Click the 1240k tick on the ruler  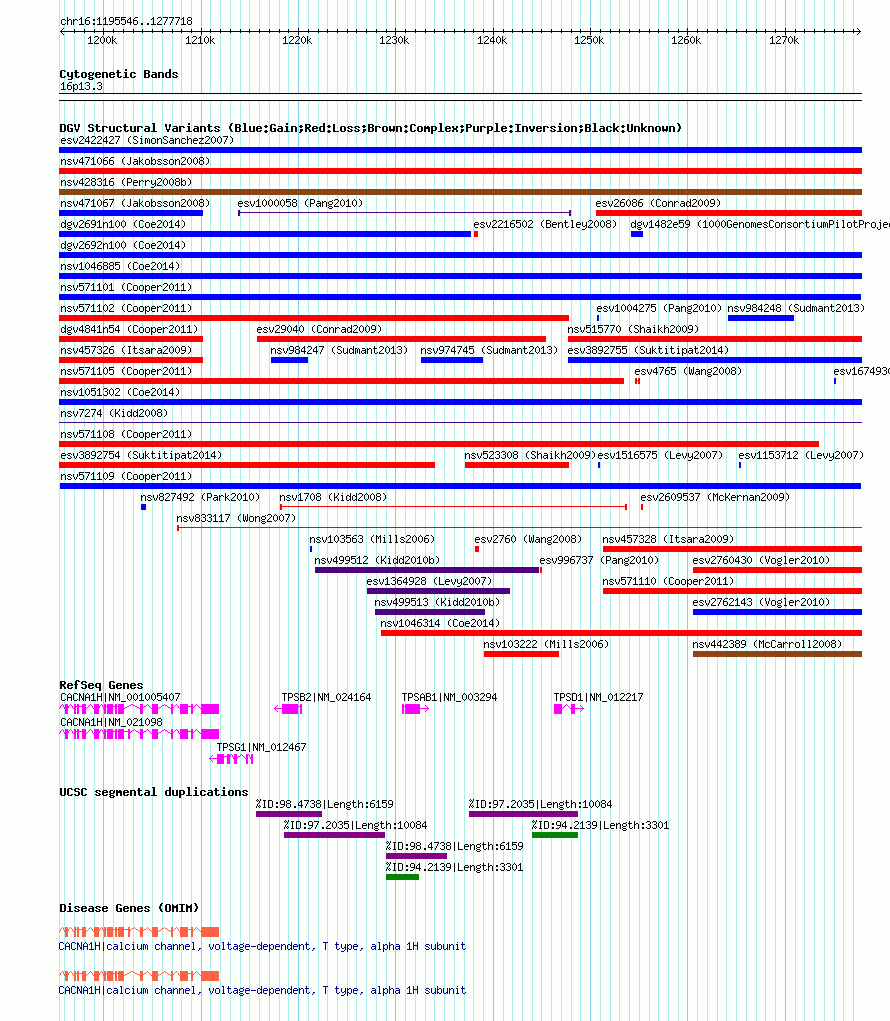pyautogui.click(x=492, y=40)
